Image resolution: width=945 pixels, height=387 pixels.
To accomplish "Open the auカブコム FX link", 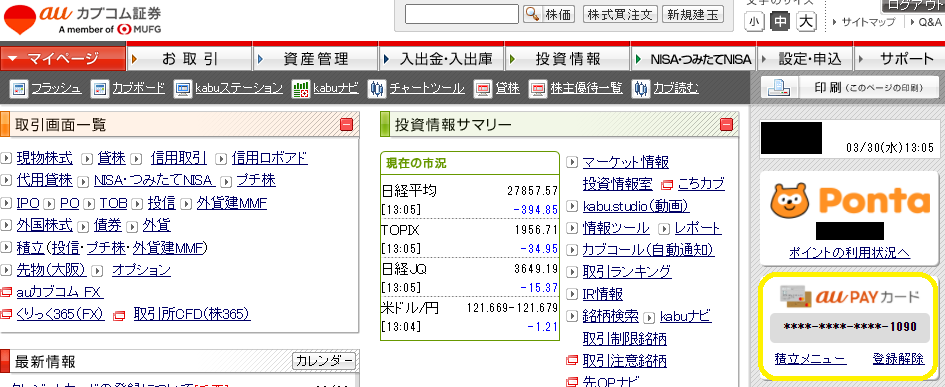I will (x=60, y=292).
